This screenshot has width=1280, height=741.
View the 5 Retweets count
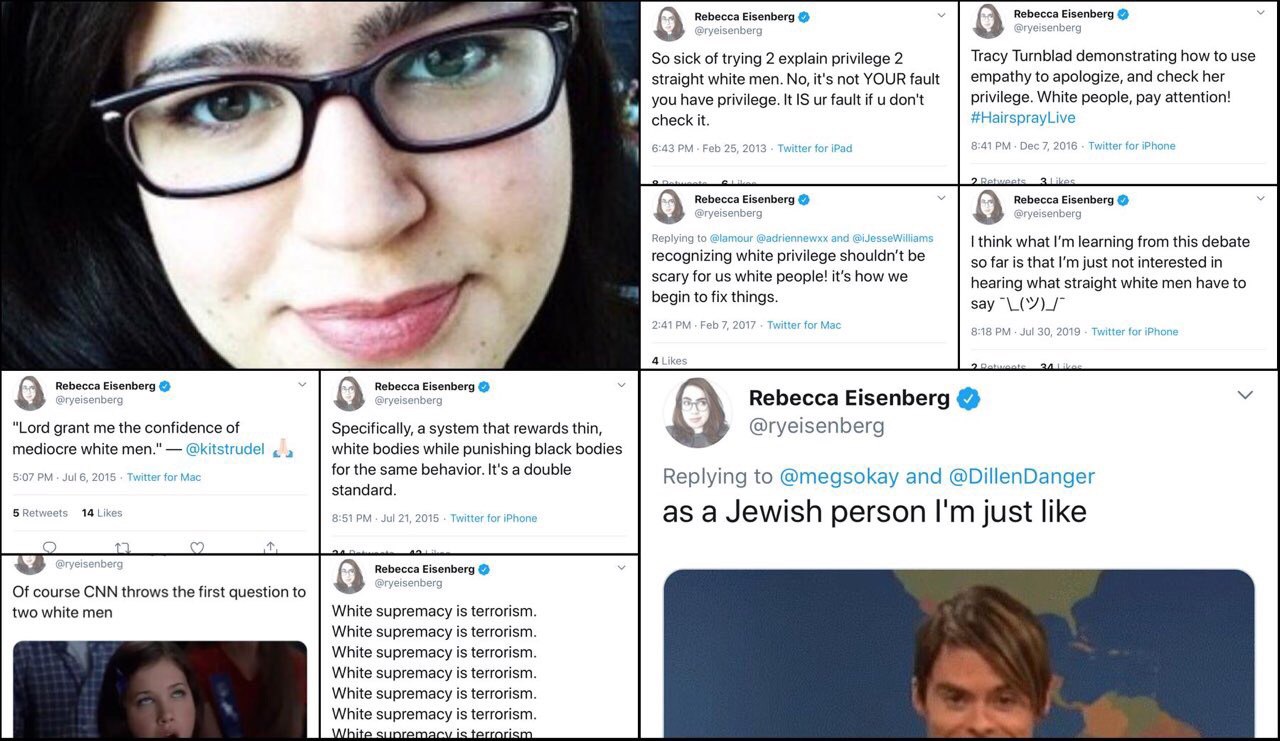(x=40, y=513)
